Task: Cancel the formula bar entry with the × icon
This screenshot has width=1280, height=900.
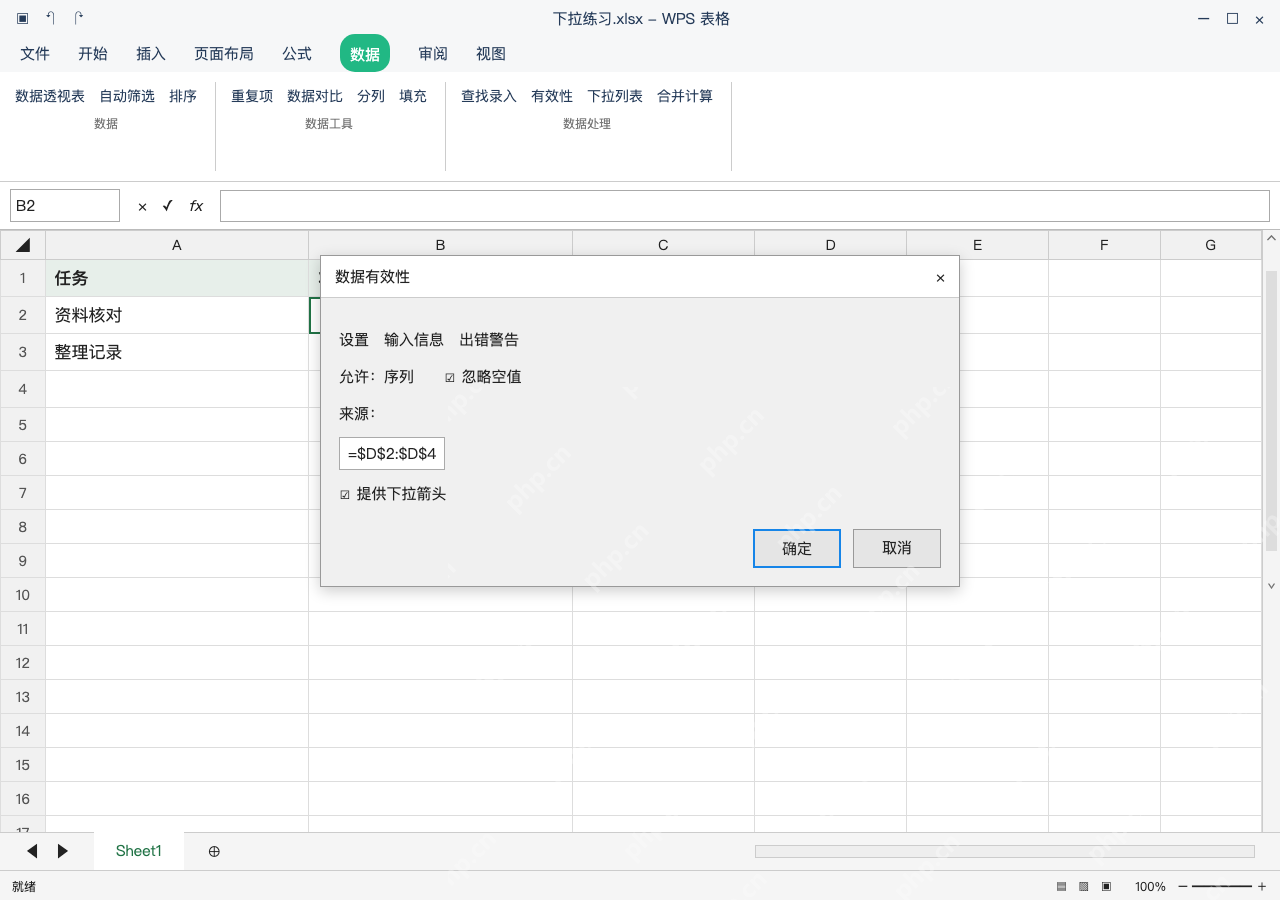Action: [x=142, y=206]
